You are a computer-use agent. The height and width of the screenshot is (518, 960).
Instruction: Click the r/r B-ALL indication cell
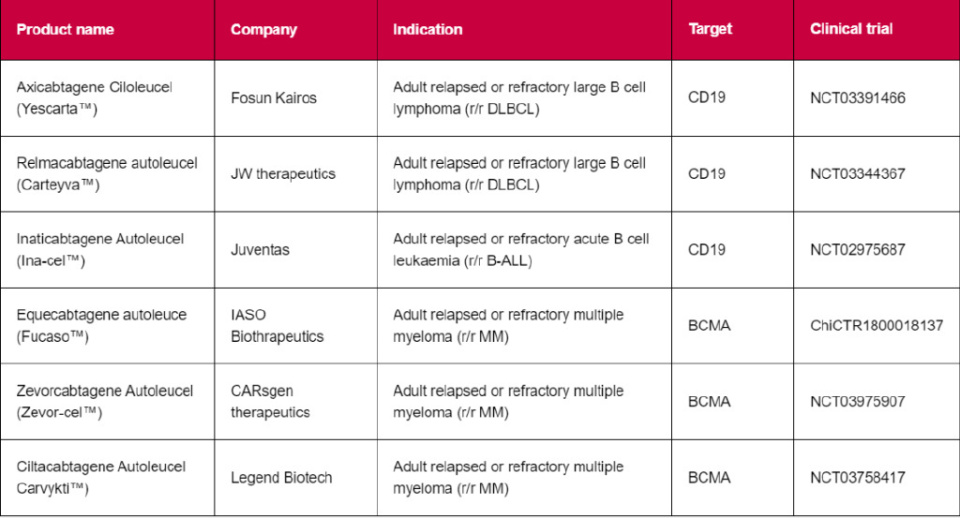[520, 250]
